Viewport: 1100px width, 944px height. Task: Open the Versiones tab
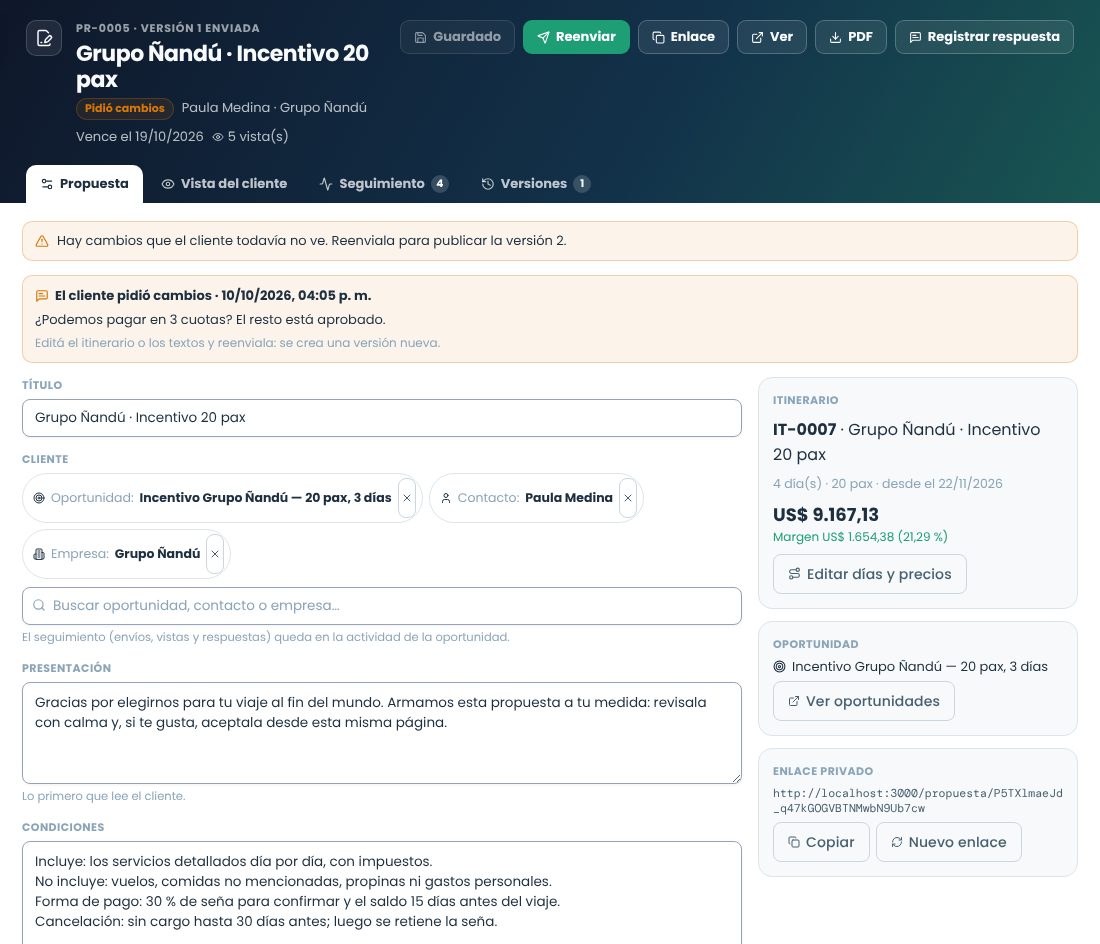[535, 184]
